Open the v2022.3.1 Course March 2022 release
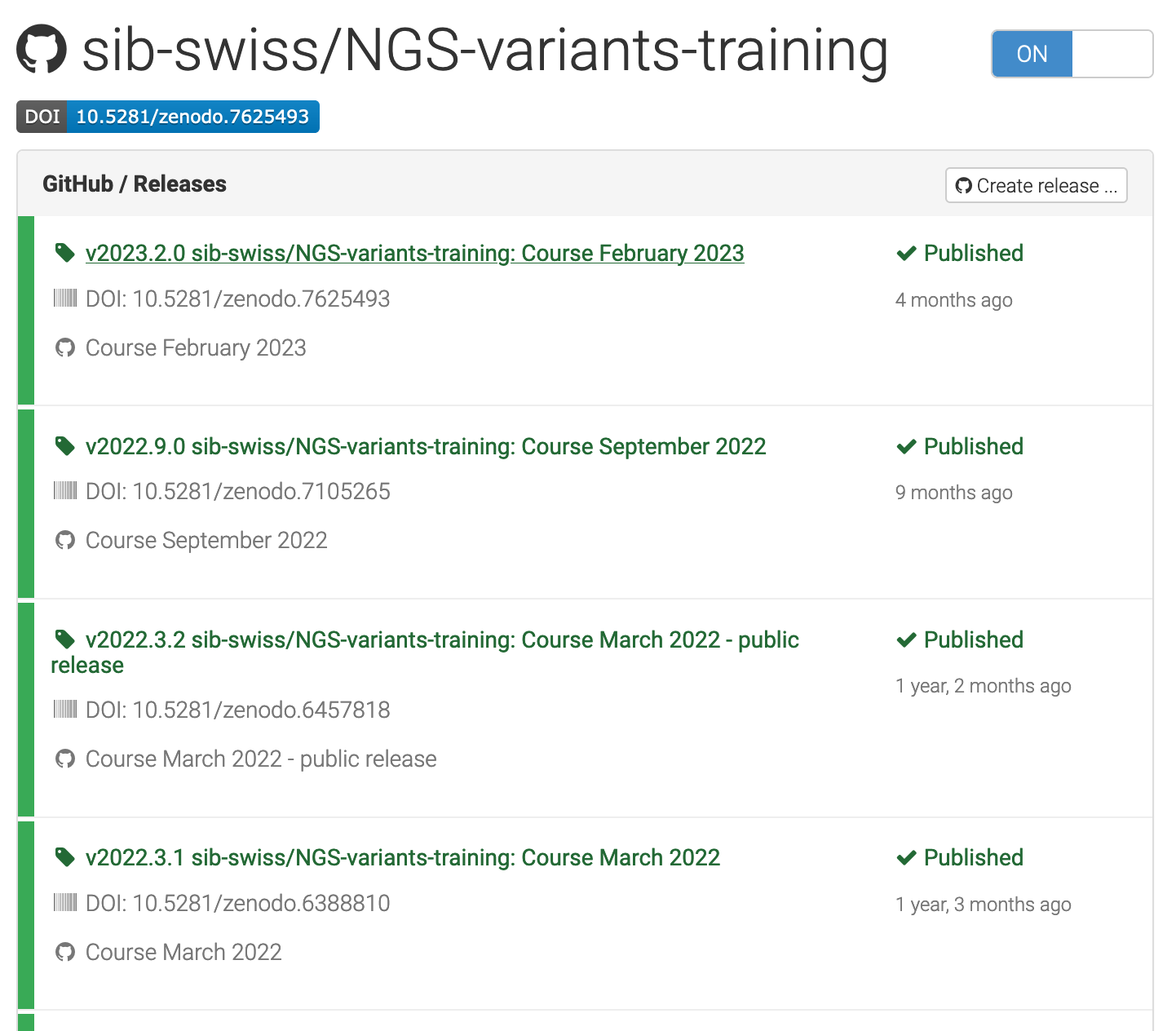1176x1031 pixels. coord(403,857)
